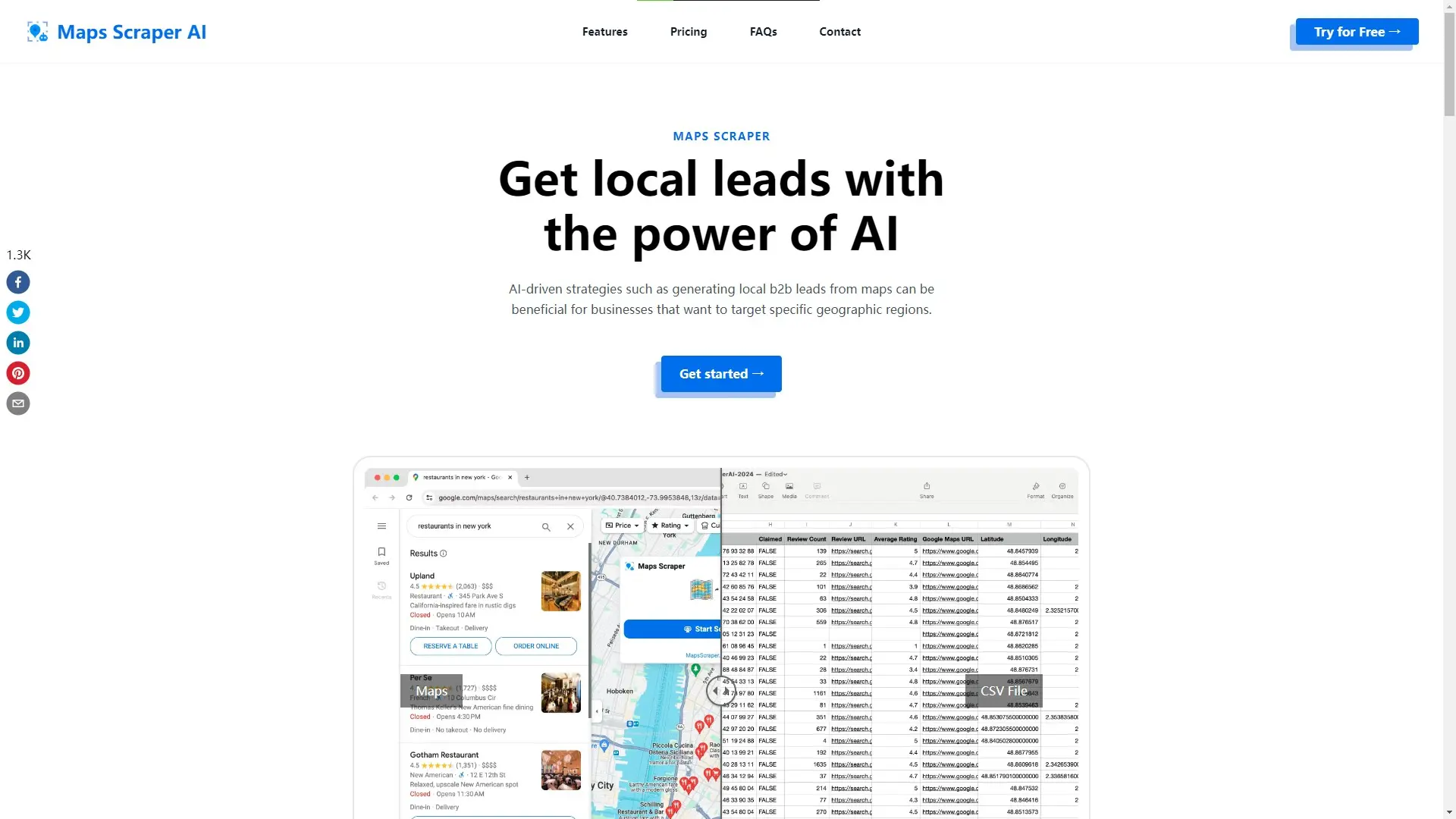Screen dimensions: 1456x819
Task: Click the Get started button
Action: pos(721,373)
